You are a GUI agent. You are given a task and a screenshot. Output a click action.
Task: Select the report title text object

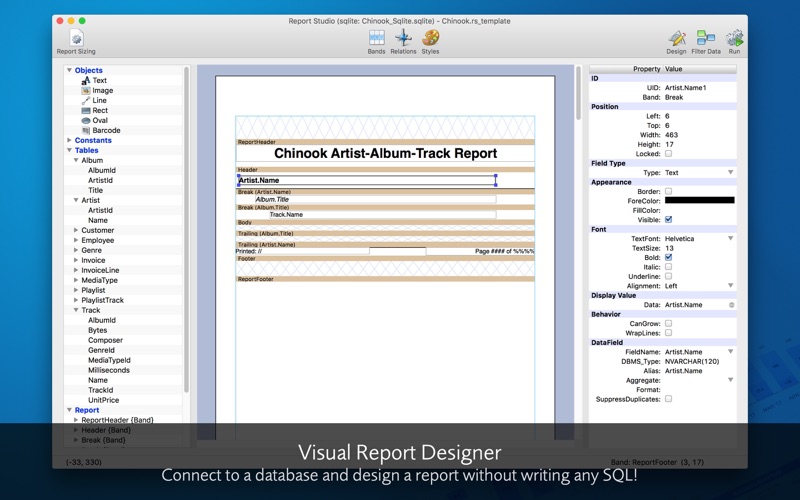385,153
